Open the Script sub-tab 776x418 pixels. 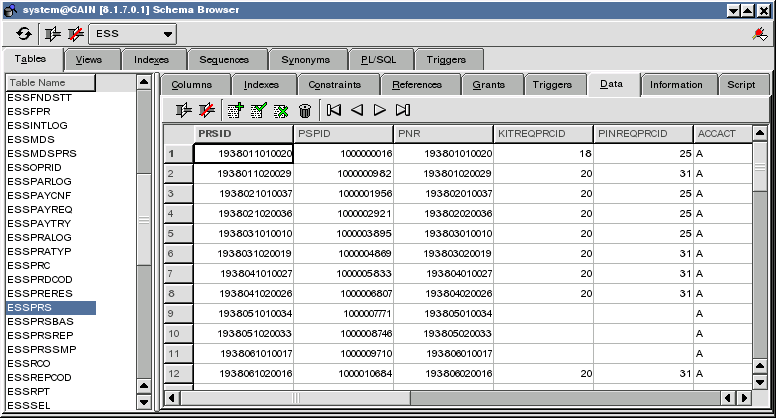pyautogui.click(x=741, y=85)
